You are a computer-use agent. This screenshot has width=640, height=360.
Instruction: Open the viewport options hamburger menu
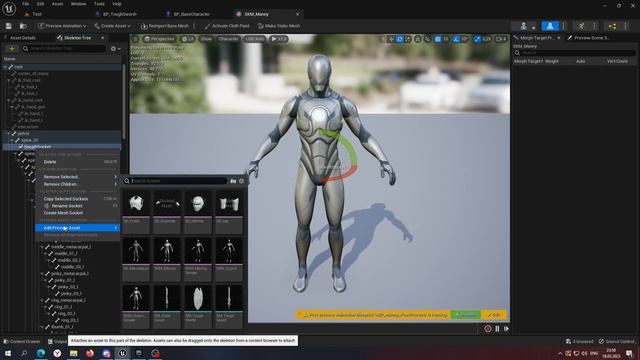[x=135, y=39]
